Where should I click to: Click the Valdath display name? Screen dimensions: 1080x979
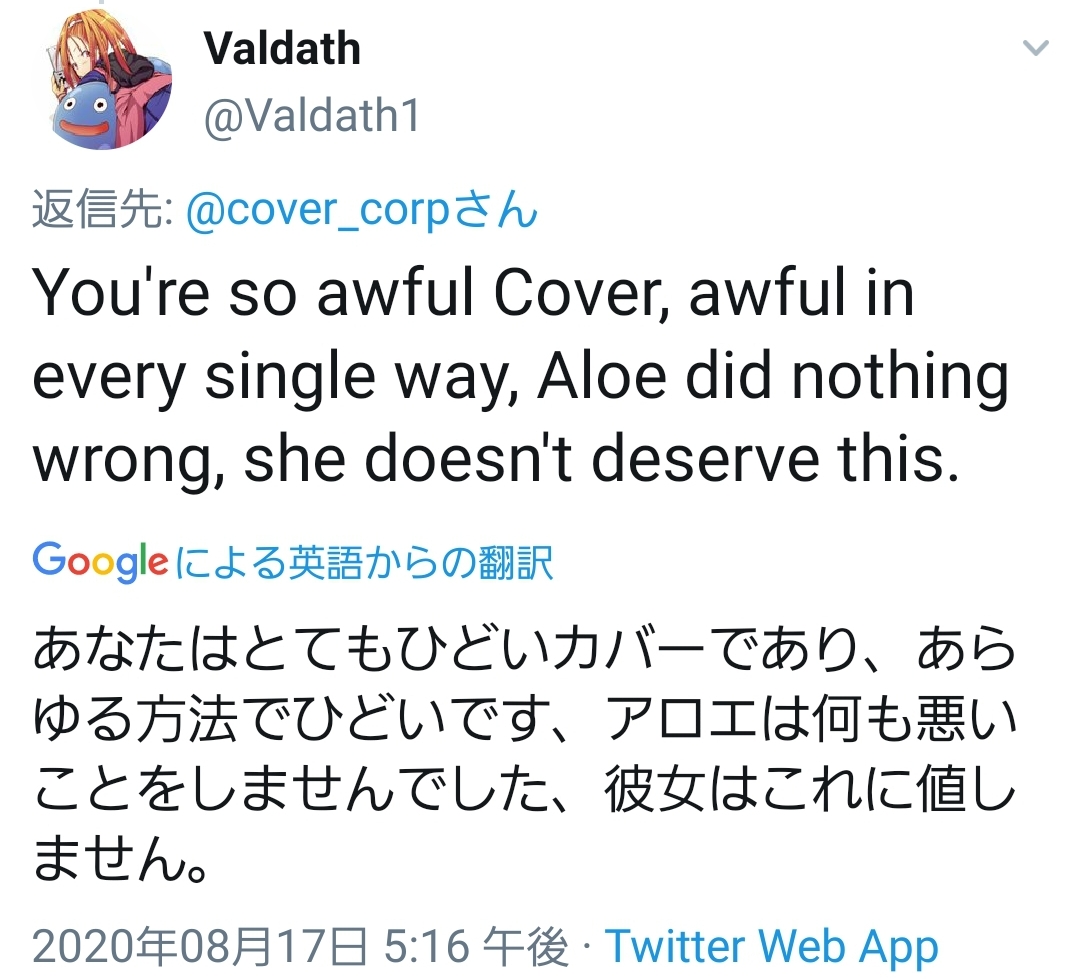tap(282, 49)
